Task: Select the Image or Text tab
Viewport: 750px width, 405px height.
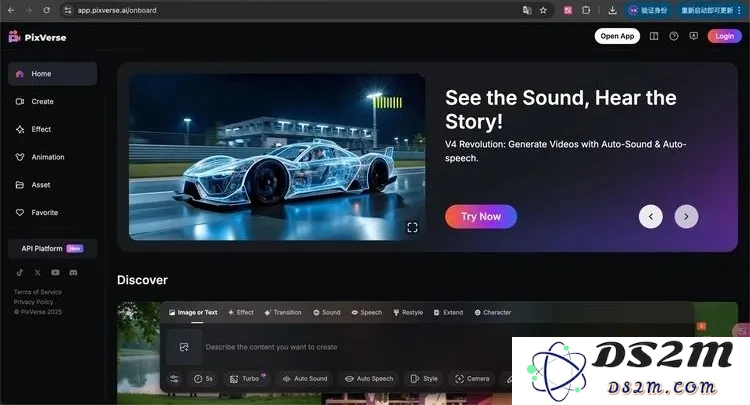Action: point(193,312)
